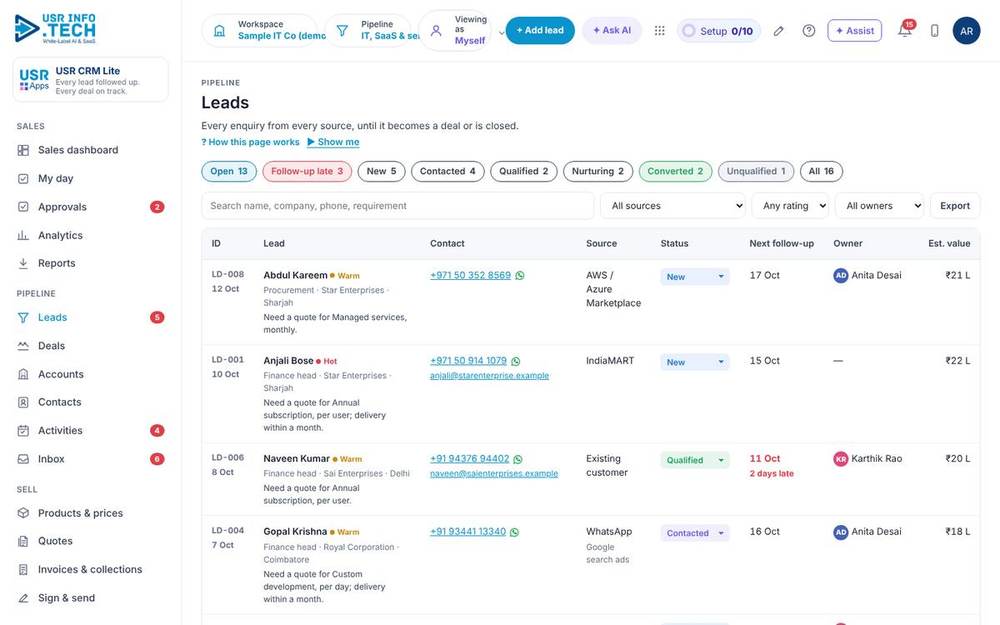Open the All owners dropdown
This screenshot has width=1000, height=625.
[x=879, y=206]
